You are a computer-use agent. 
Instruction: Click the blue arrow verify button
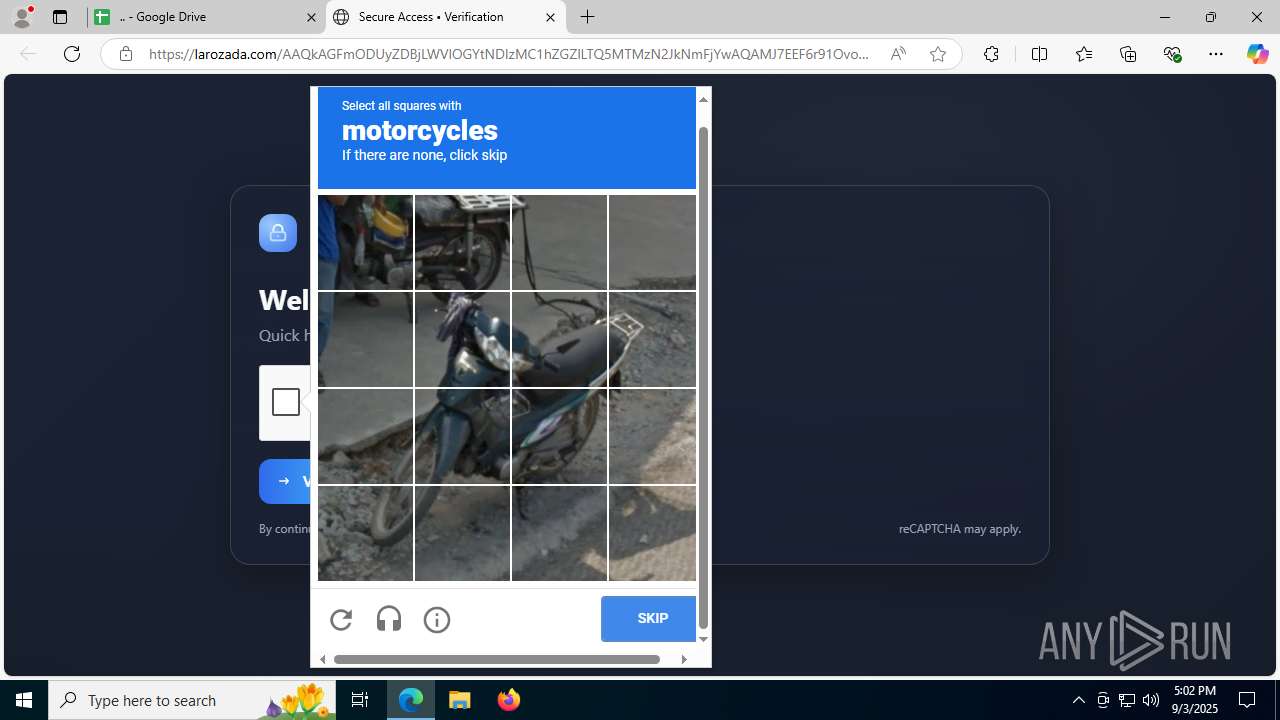point(285,481)
